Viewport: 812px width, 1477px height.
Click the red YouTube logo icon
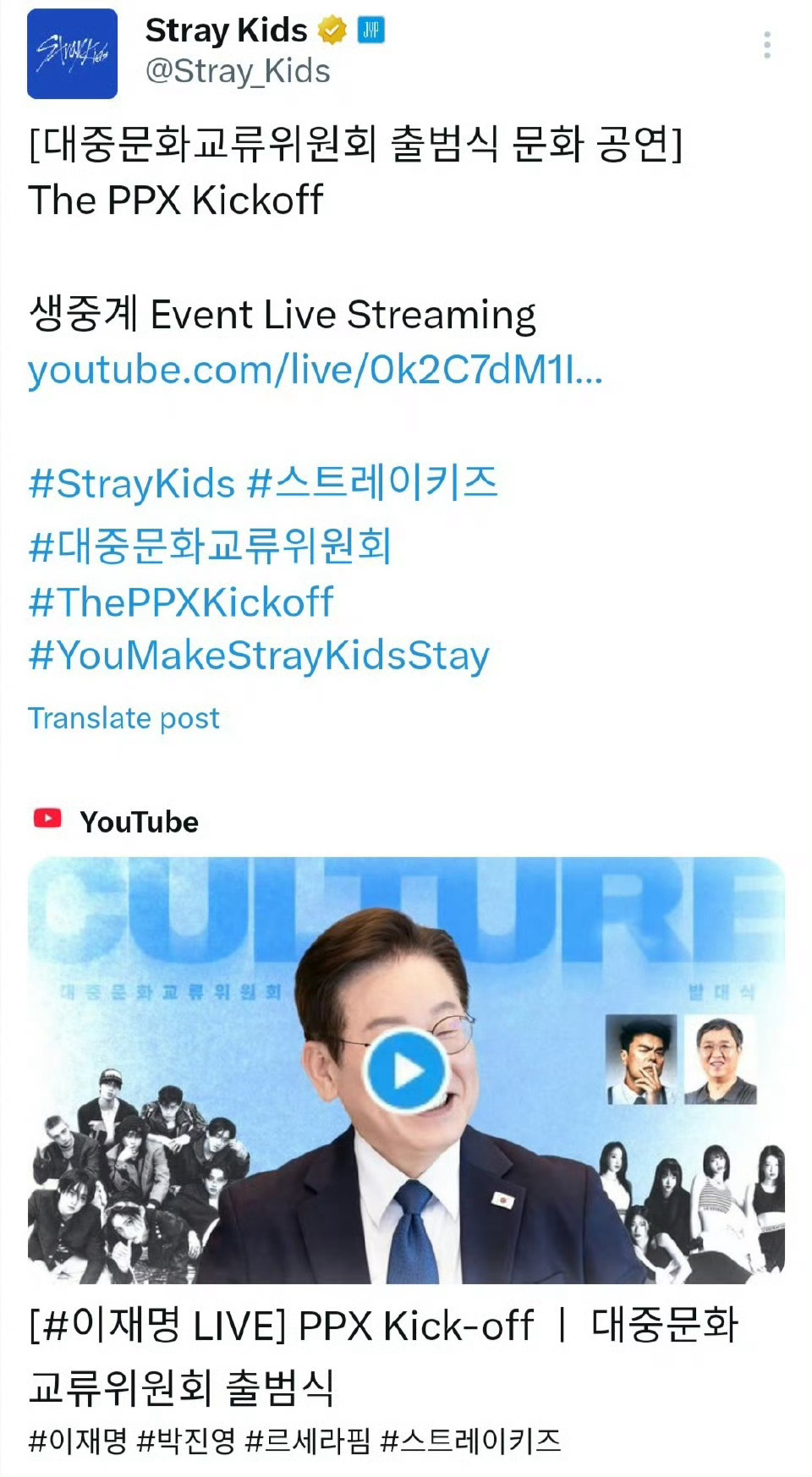(x=47, y=819)
